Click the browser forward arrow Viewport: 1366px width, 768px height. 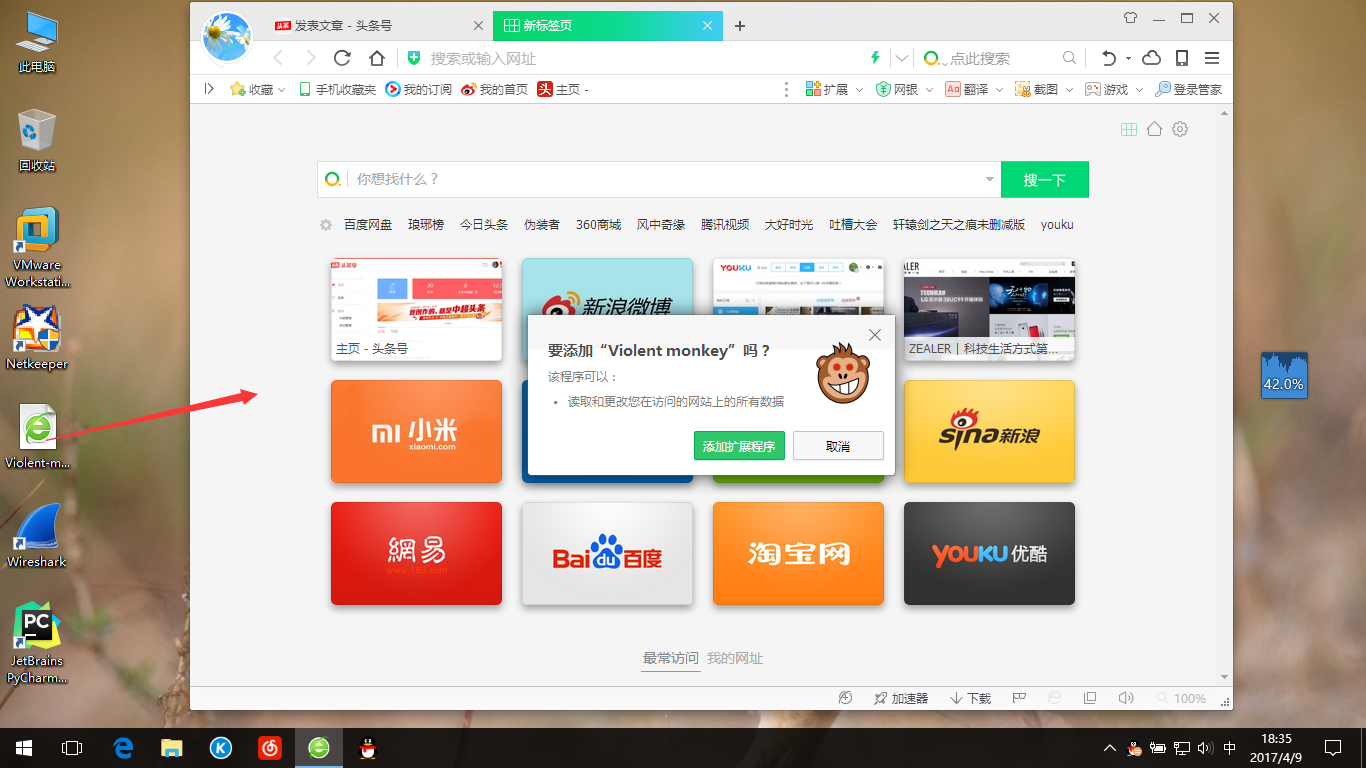point(311,58)
